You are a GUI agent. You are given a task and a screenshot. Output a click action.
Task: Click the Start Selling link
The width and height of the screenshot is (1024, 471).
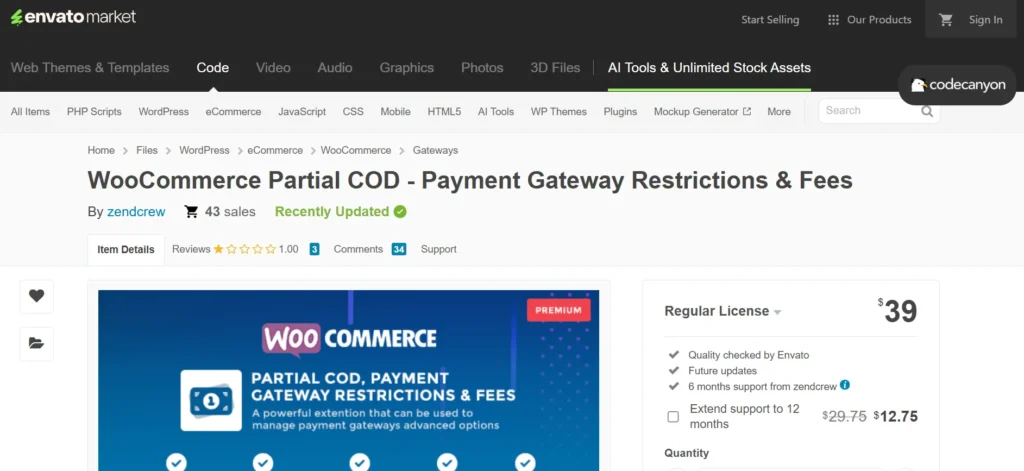[770, 19]
